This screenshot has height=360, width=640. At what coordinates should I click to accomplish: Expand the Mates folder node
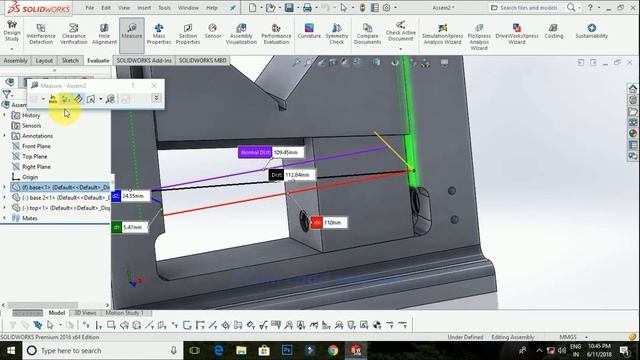(x=4, y=218)
